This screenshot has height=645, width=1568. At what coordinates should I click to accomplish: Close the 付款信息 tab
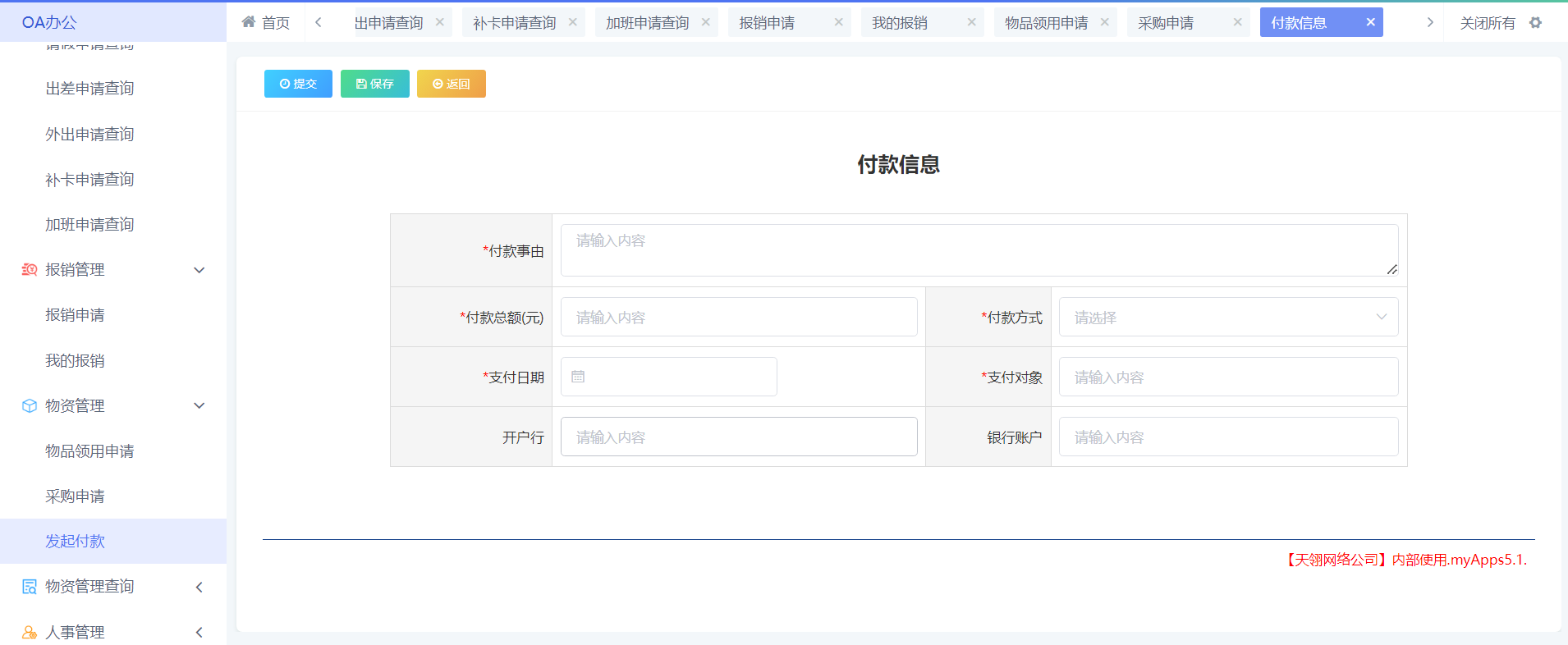coord(1370,22)
